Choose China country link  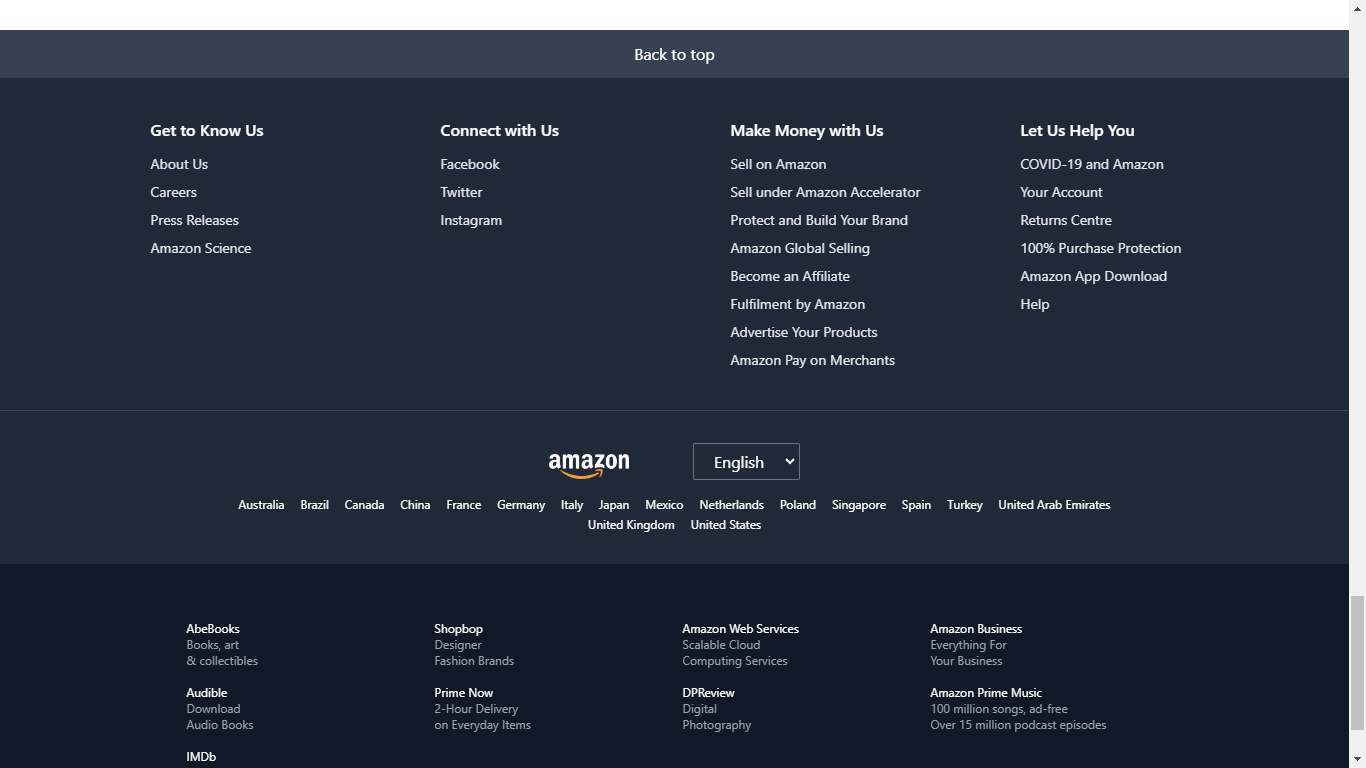coord(415,505)
